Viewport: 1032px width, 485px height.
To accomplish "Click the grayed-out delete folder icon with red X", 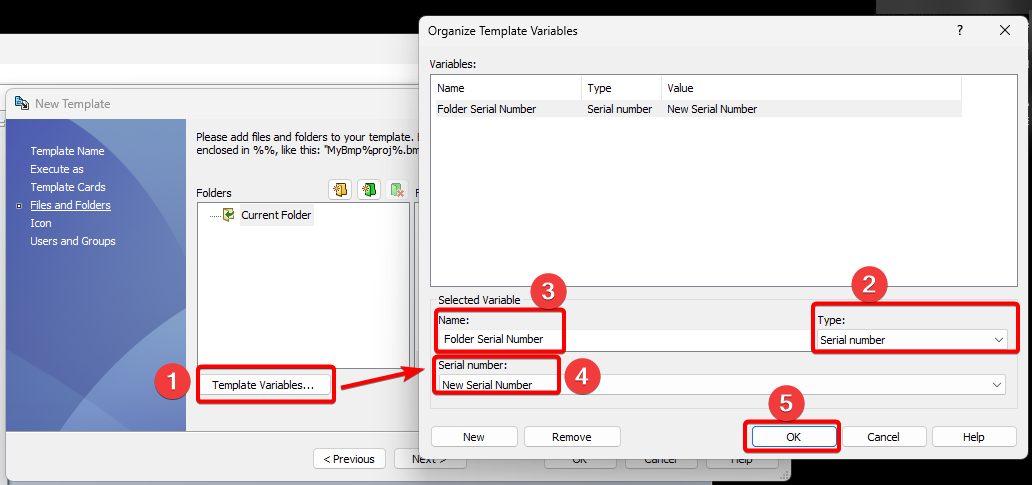I will 398,190.
